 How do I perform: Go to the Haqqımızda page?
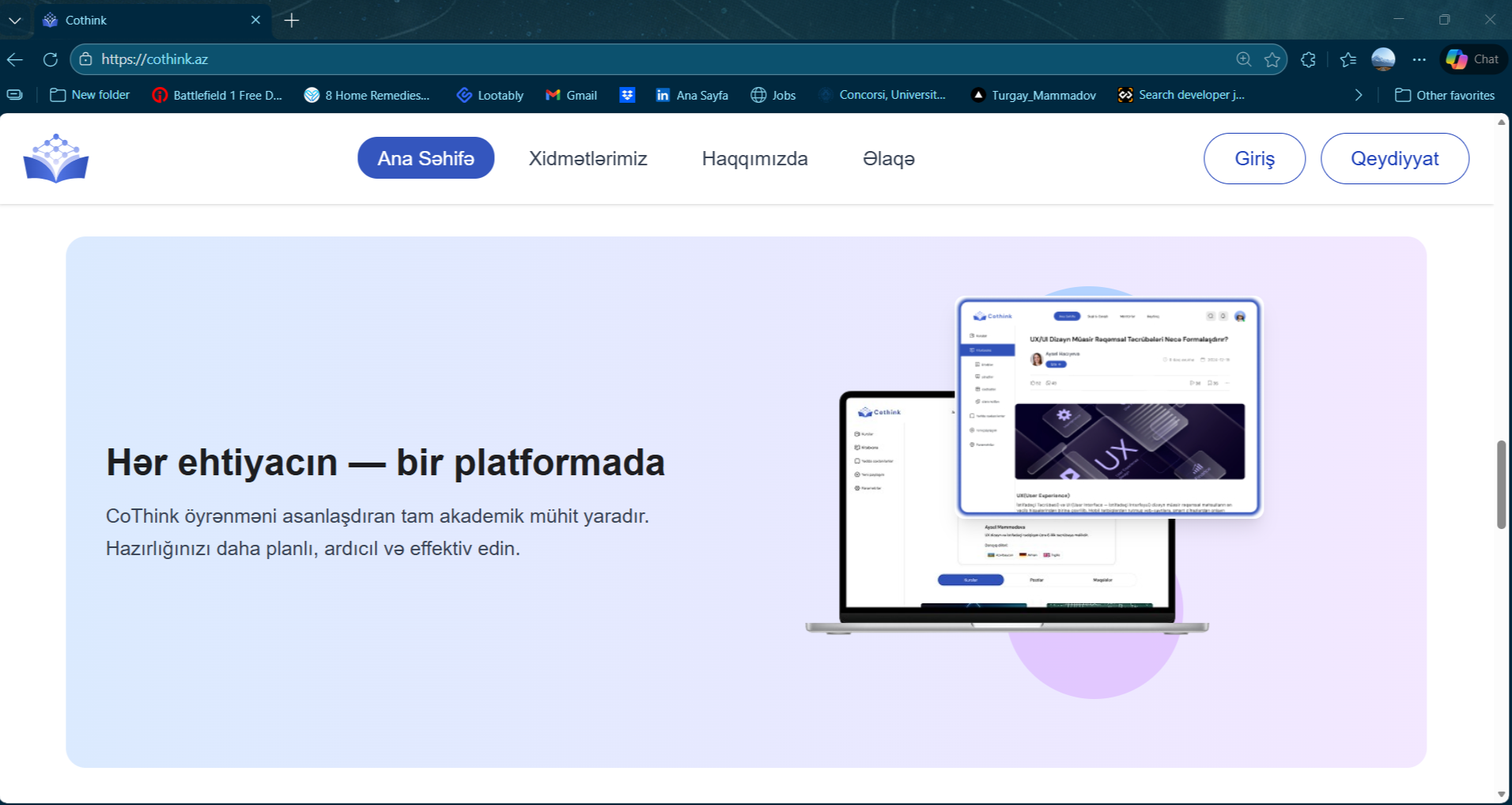pyautogui.click(x=754, y=158)
